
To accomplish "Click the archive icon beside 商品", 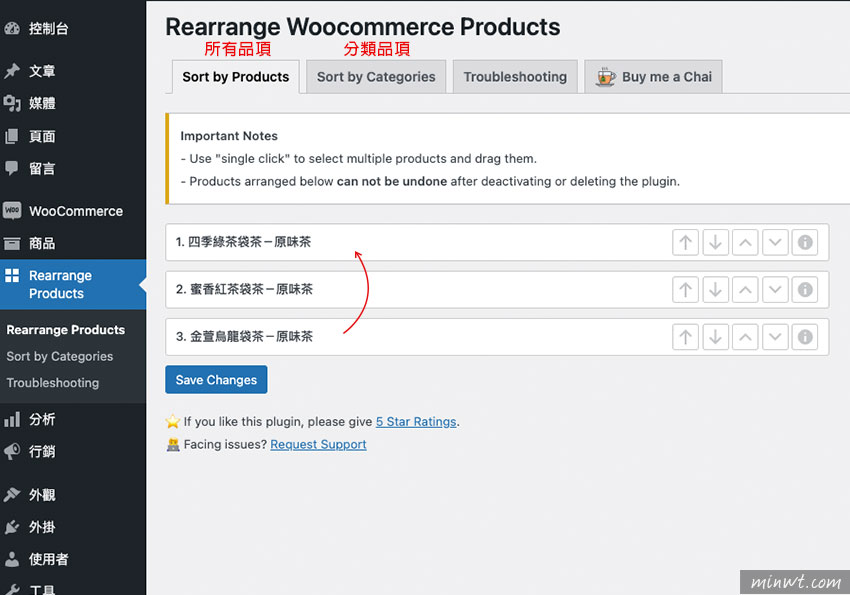I will (12, 243).
